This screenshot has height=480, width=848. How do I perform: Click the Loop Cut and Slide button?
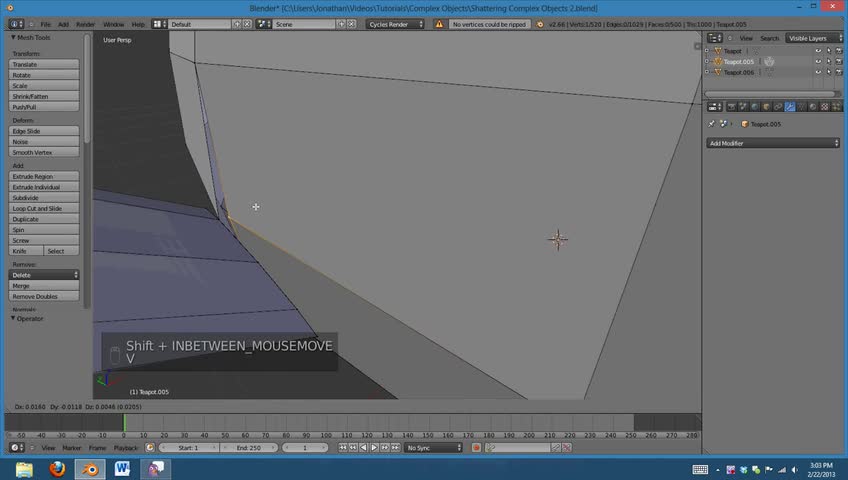pos(44,208)
